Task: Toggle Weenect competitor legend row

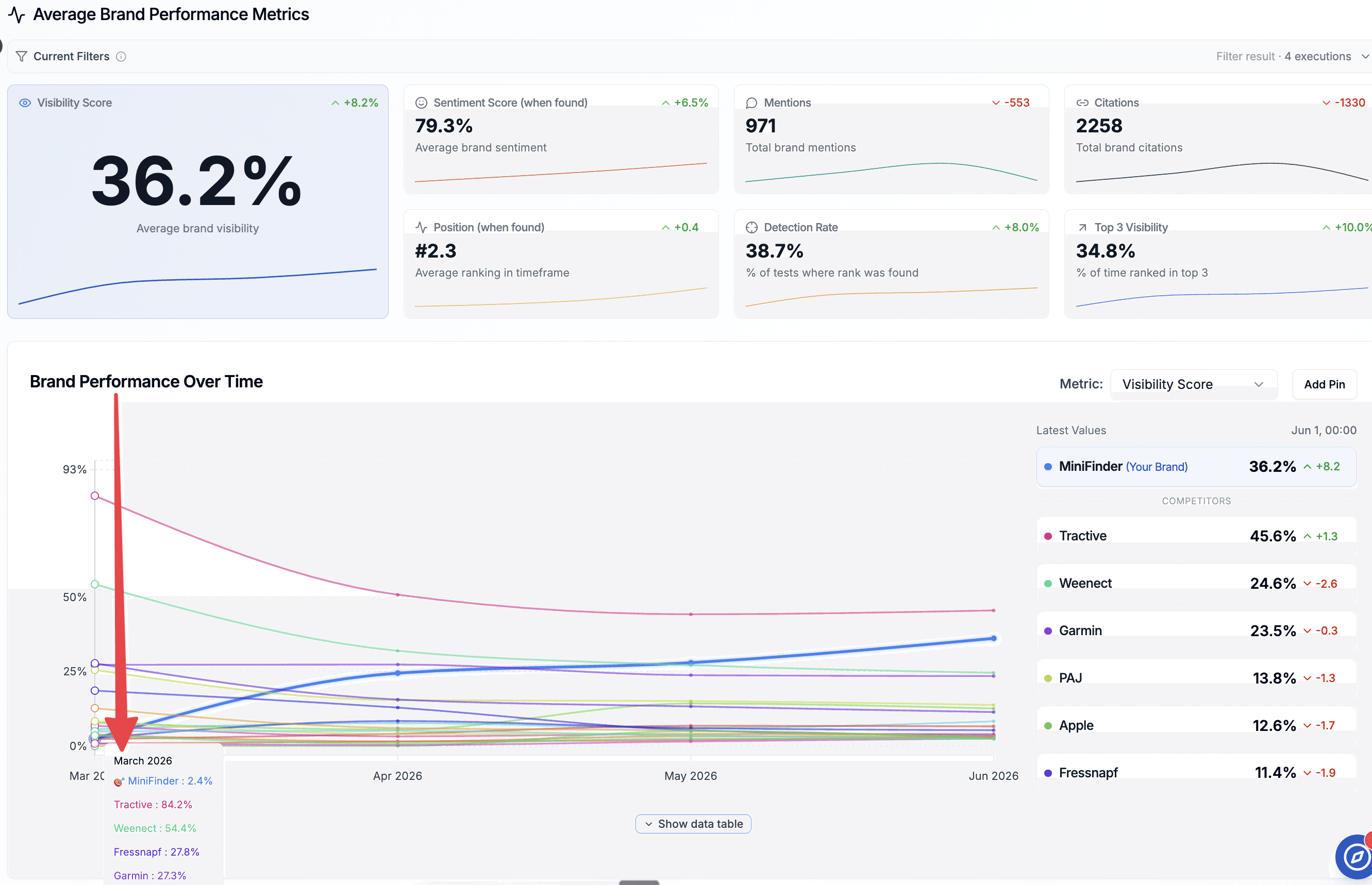Action: 1196,583
